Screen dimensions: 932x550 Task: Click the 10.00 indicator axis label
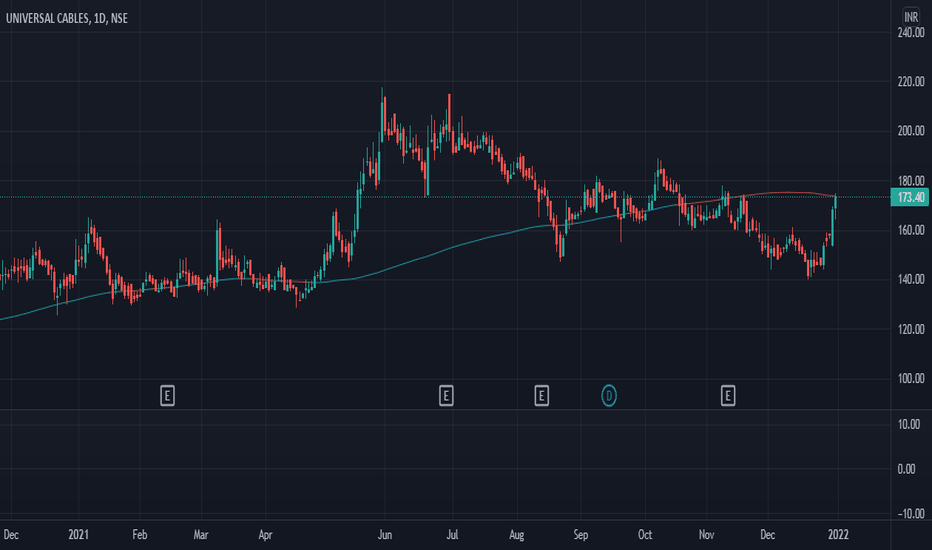pyautogui.click(x=909, y=425)
